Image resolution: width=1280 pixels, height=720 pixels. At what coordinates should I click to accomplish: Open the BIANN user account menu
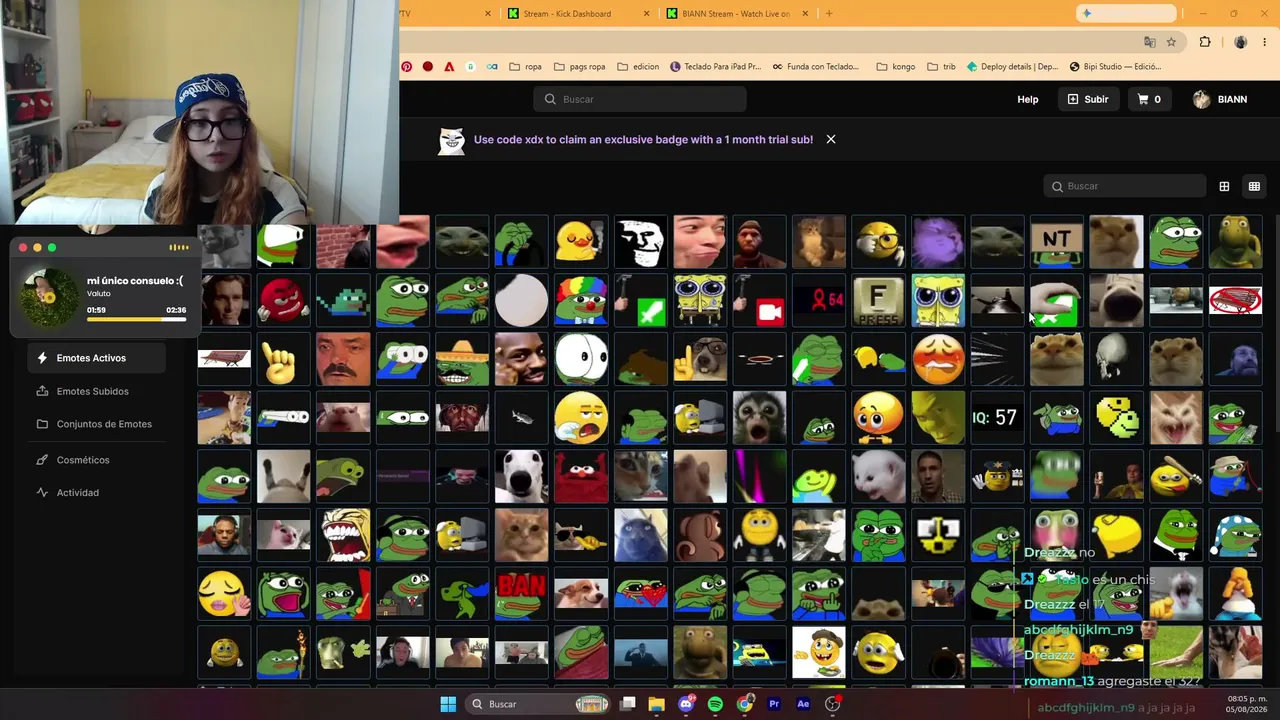tap(1220, 99)
